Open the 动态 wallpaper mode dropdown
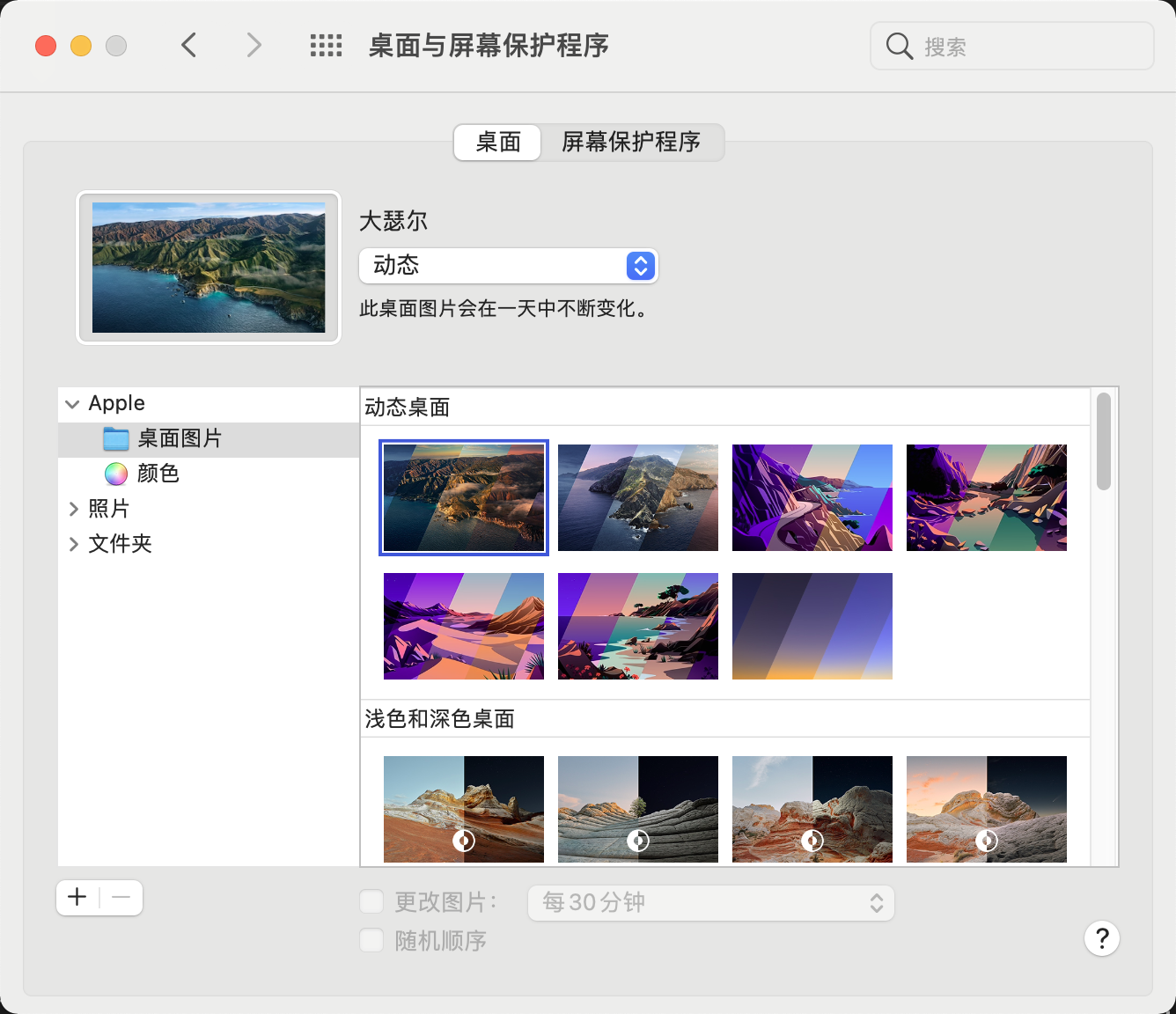The image size is (1176, 1014). coord(508,266)
